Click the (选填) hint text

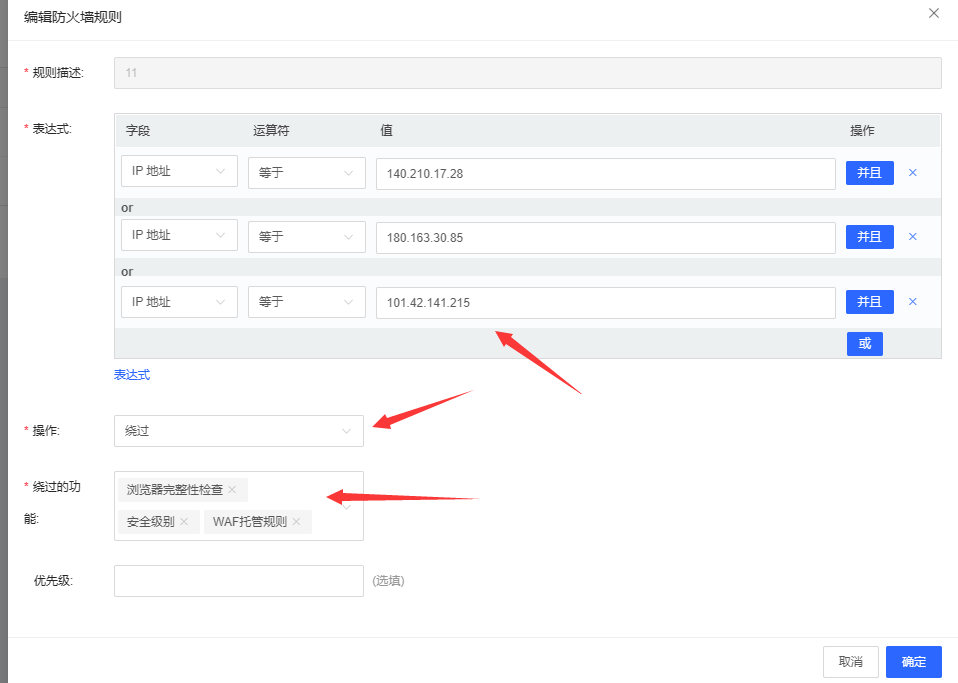(389, 580)
